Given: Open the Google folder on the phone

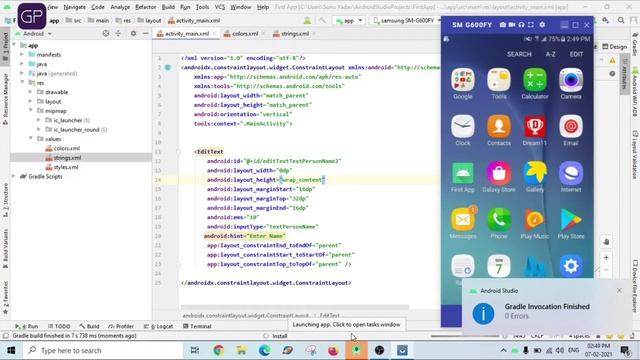Looking at the screenshot, I should pos(462,80).
